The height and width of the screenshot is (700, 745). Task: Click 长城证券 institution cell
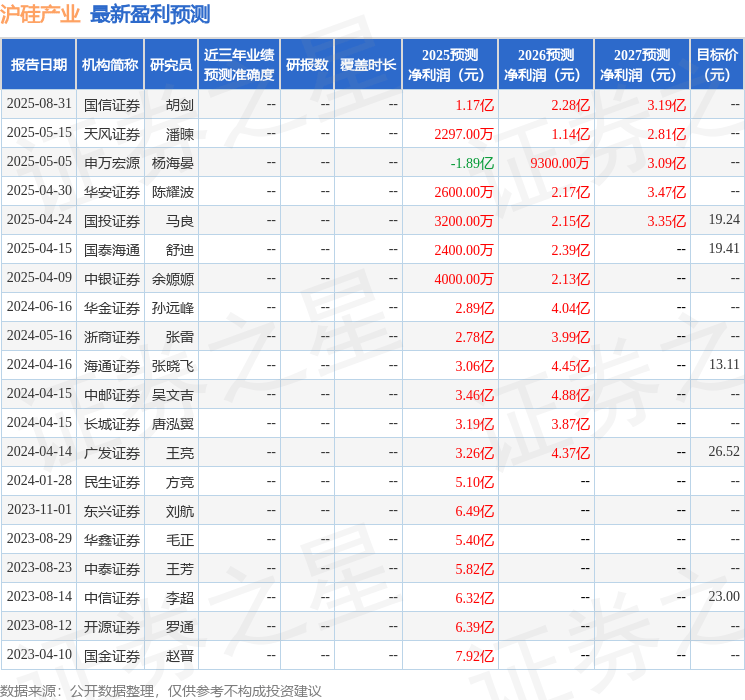click(112, 424)
